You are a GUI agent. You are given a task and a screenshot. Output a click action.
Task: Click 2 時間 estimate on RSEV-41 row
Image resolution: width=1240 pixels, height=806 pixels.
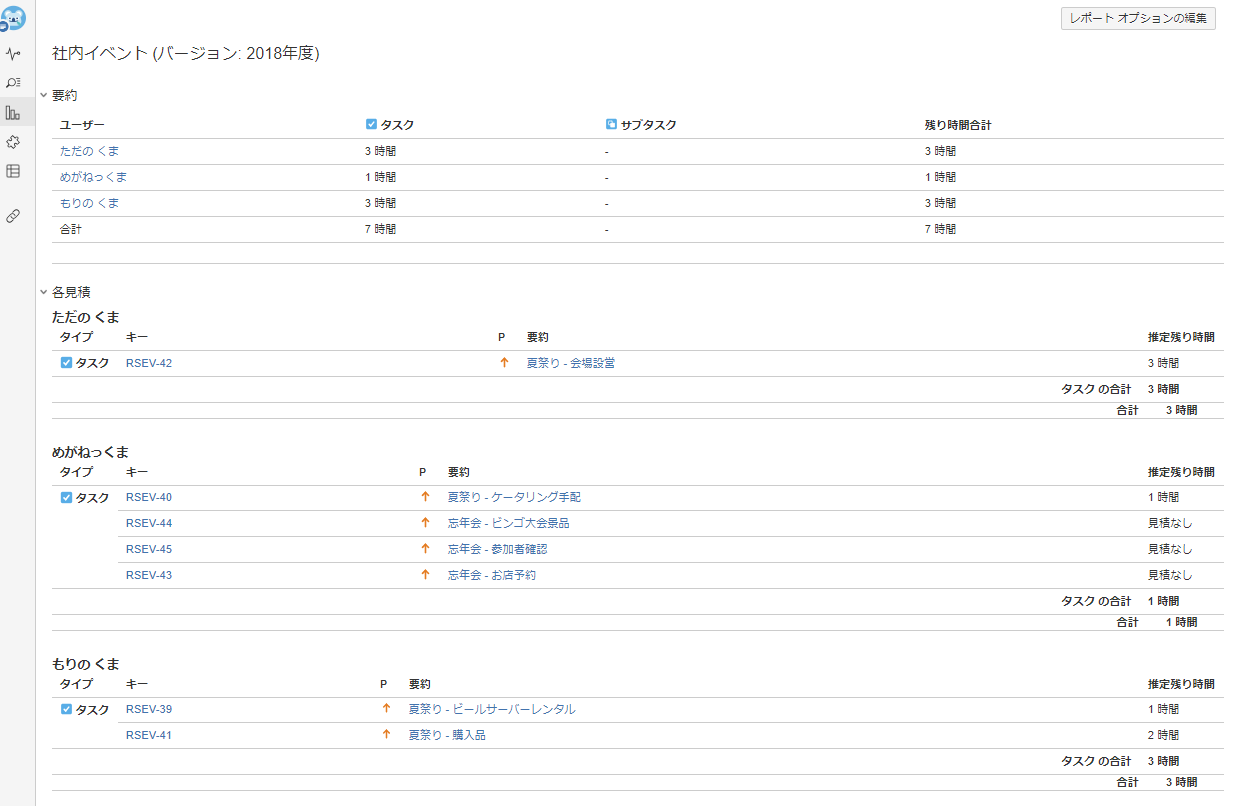pos(1163,735)
